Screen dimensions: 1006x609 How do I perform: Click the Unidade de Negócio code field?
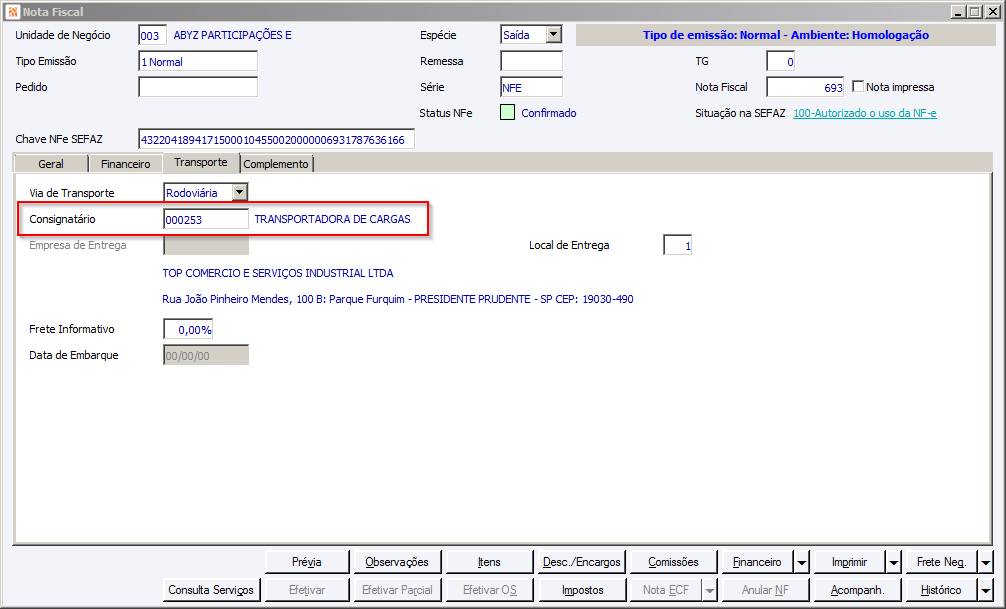153,35
